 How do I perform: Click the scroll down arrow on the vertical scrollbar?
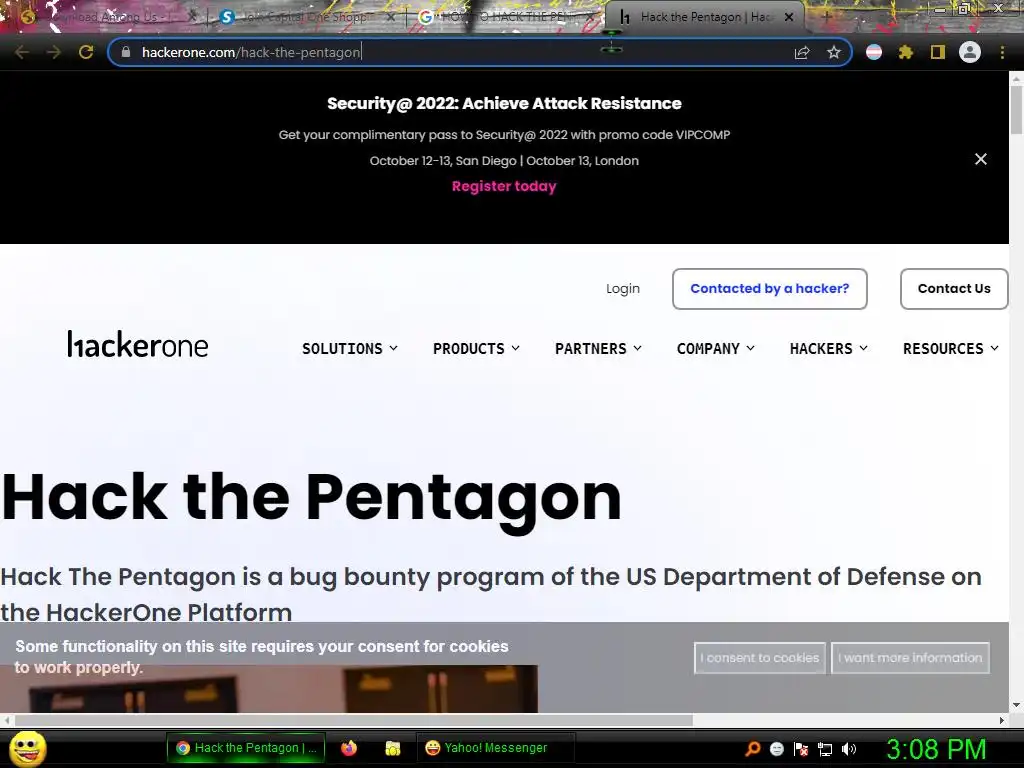coord(1016,705)
